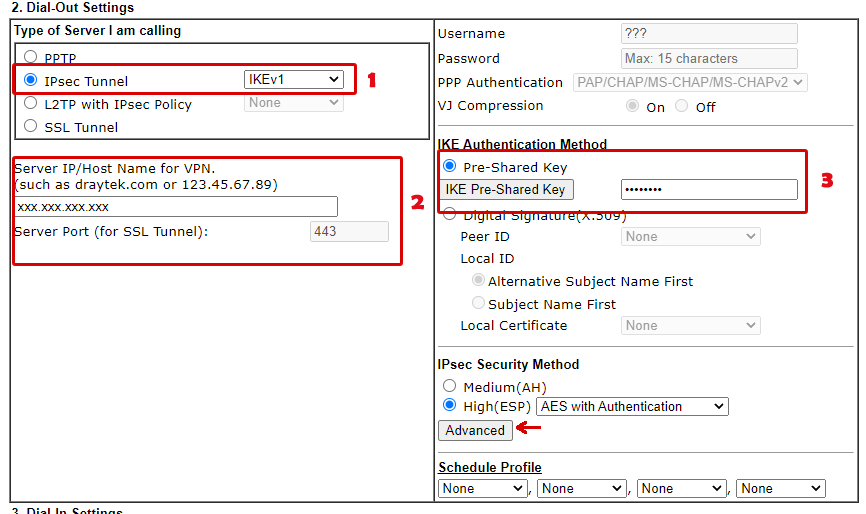Select High(ESP) security method
This screenshot has height=514, width=866.
[449, 406]
